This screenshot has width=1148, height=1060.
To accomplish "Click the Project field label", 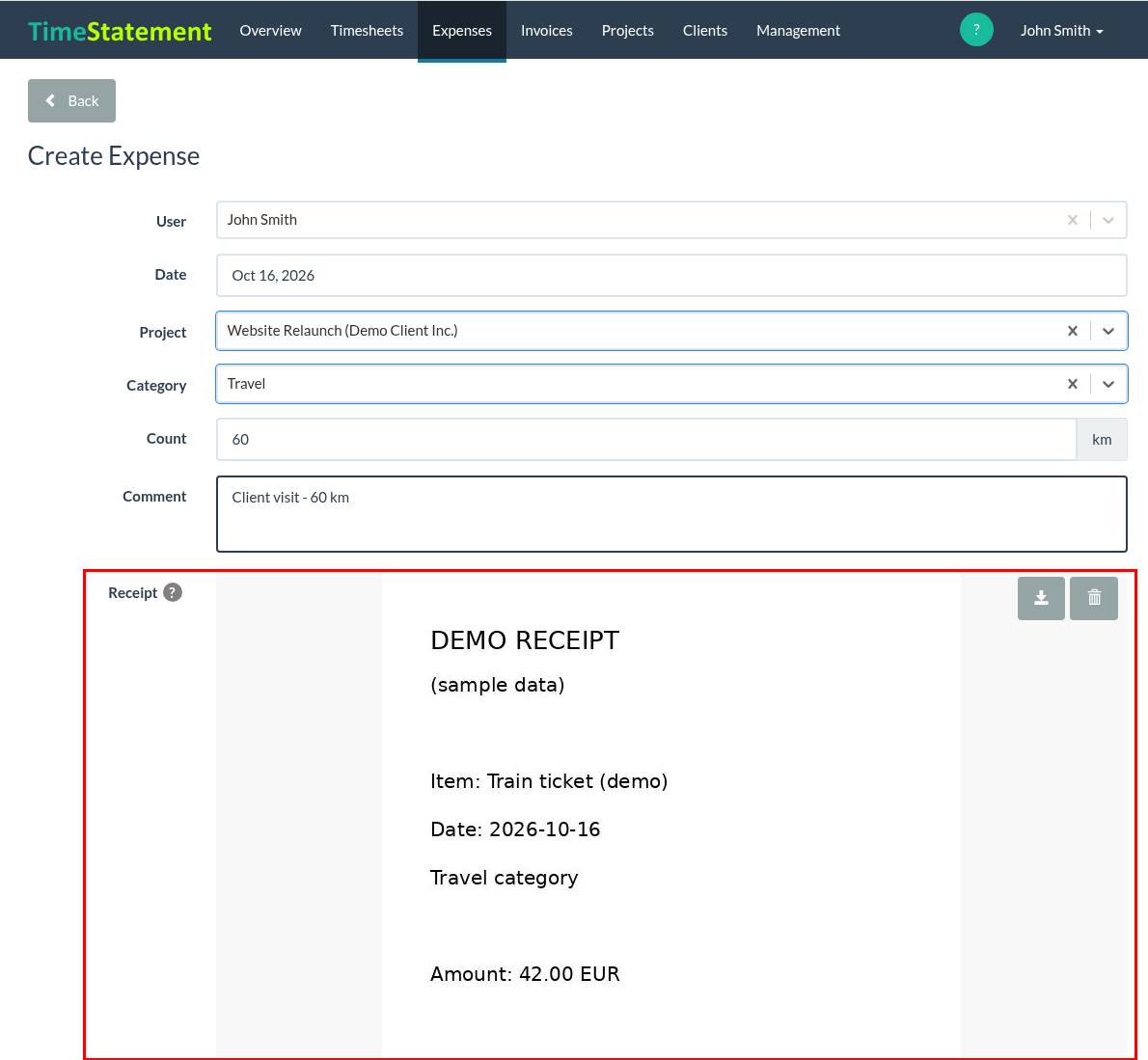I will [x=162, y=333].
